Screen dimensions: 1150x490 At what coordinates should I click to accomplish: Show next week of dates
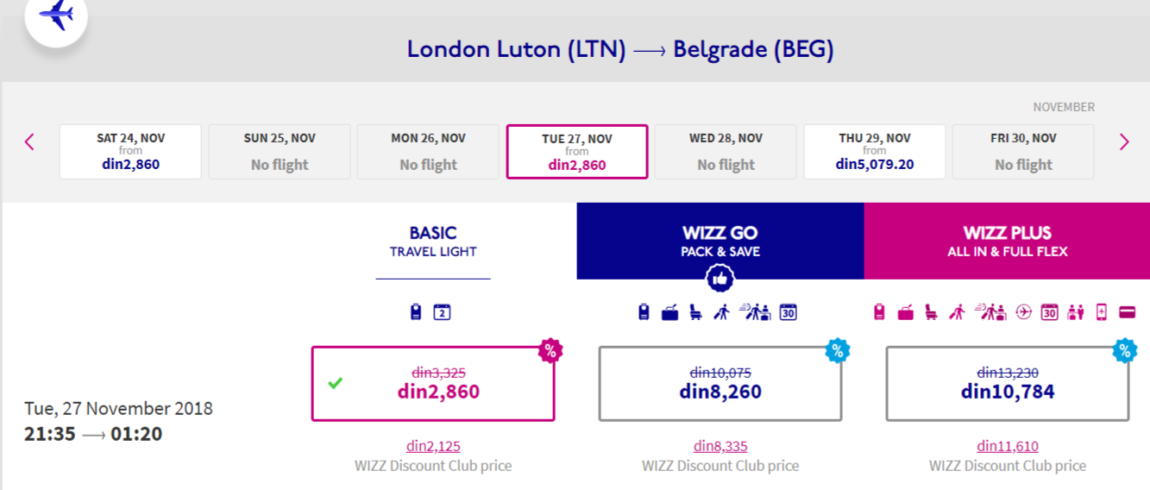[x=1124, y=142]
